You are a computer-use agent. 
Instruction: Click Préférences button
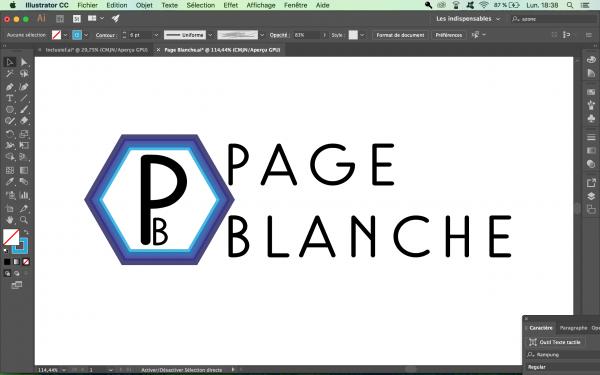click(x=448, y=35)
